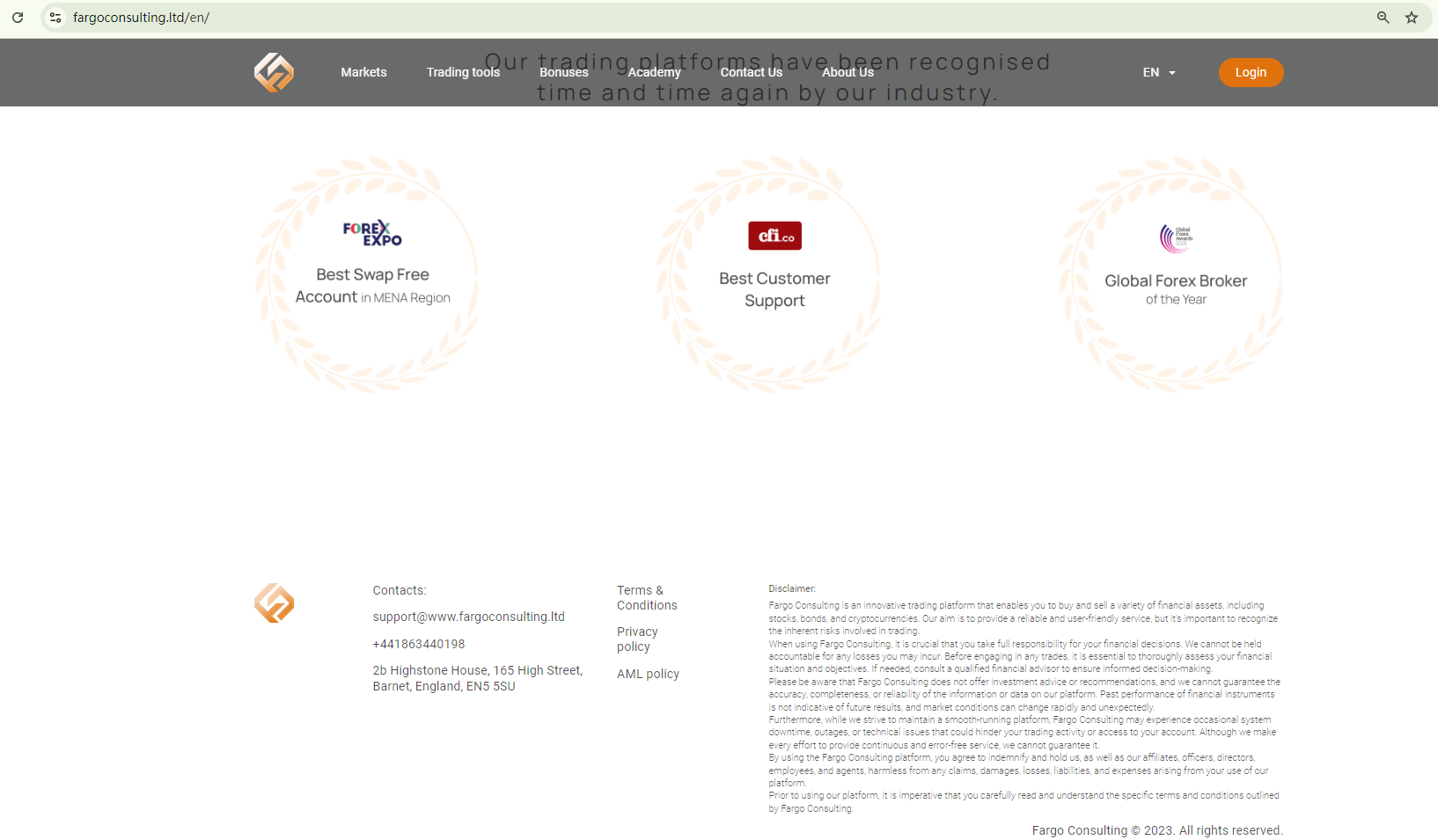This screenshot has width=1438, height=840.
Task: Open site information icon in address bar
Action: tap(55, 18)
